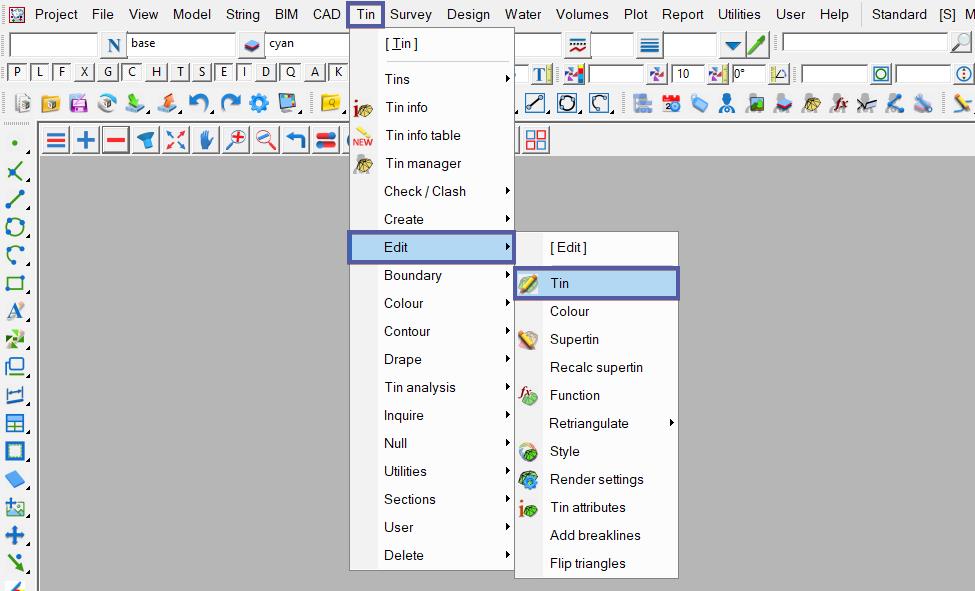This screenshot has height=591, width=975.
Task: Toggle the S snap button
Action: [x=201, y=72]
